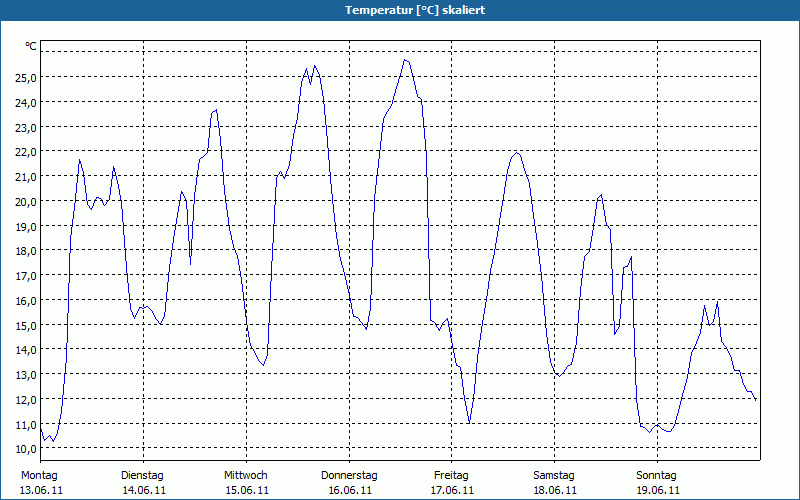Click the Donnerstag day label

point(349,476)
